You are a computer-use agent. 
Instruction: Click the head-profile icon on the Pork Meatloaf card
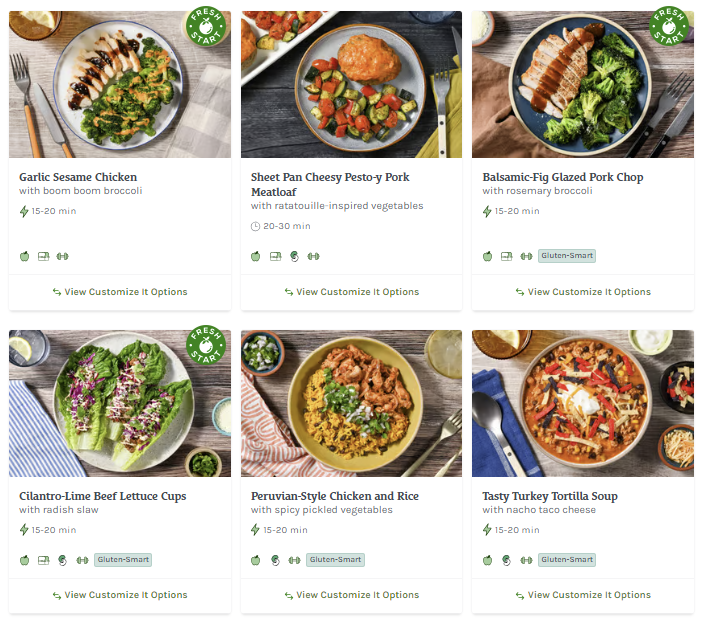[294, 256]
